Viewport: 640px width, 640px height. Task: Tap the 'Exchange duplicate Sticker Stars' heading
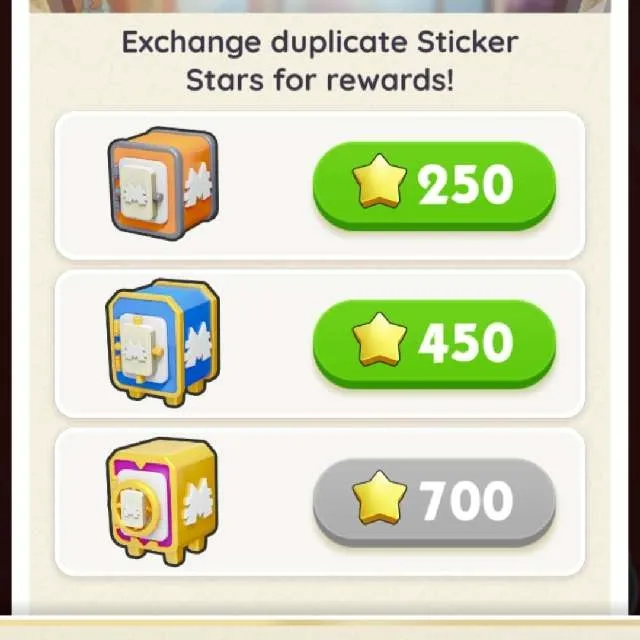pyautogui.click(x=320, y=61)
